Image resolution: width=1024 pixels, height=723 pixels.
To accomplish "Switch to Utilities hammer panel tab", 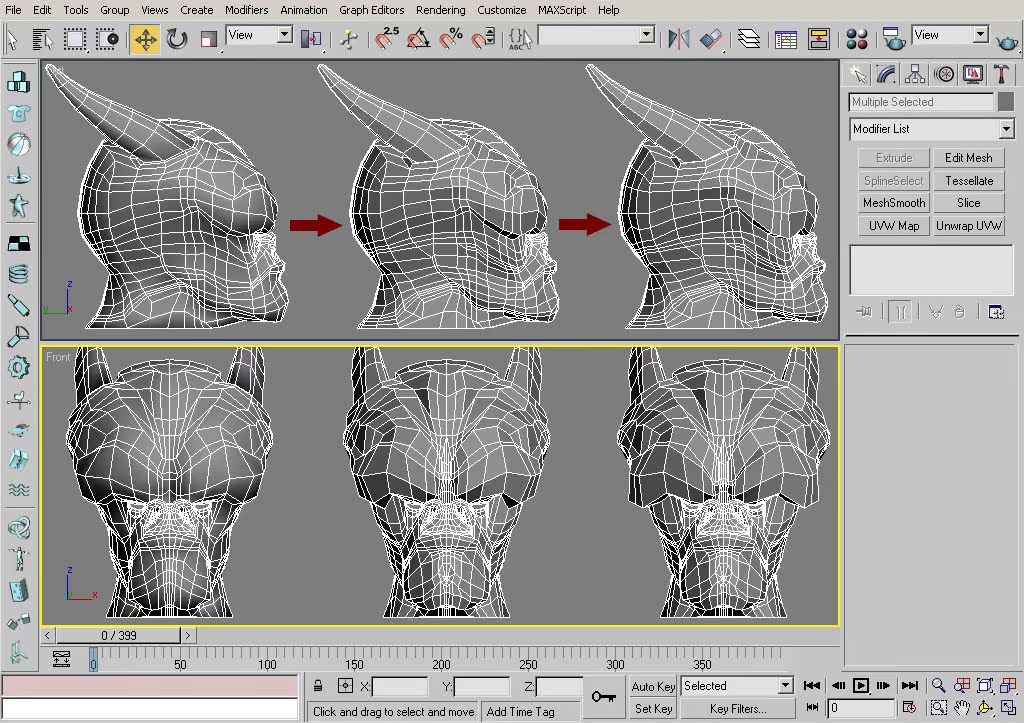I will click(1001, 74).
